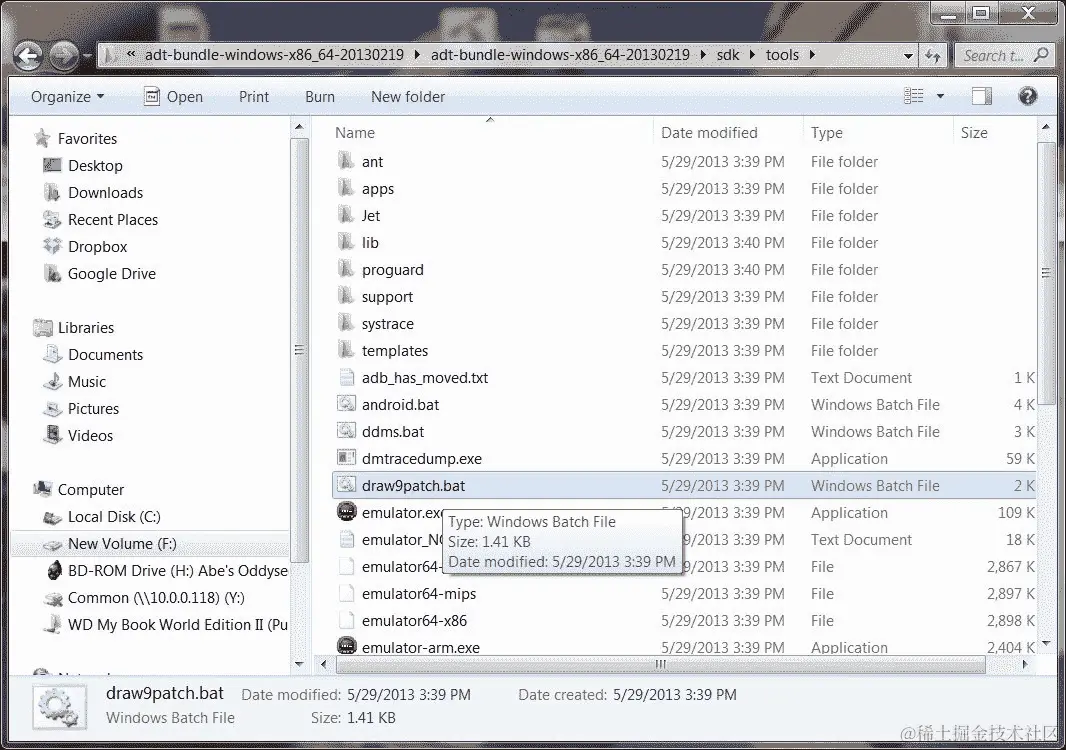This screenshot has height=750, width=1066.
Task: Open Downloads in the navigation pane
Action: [105, 192]
